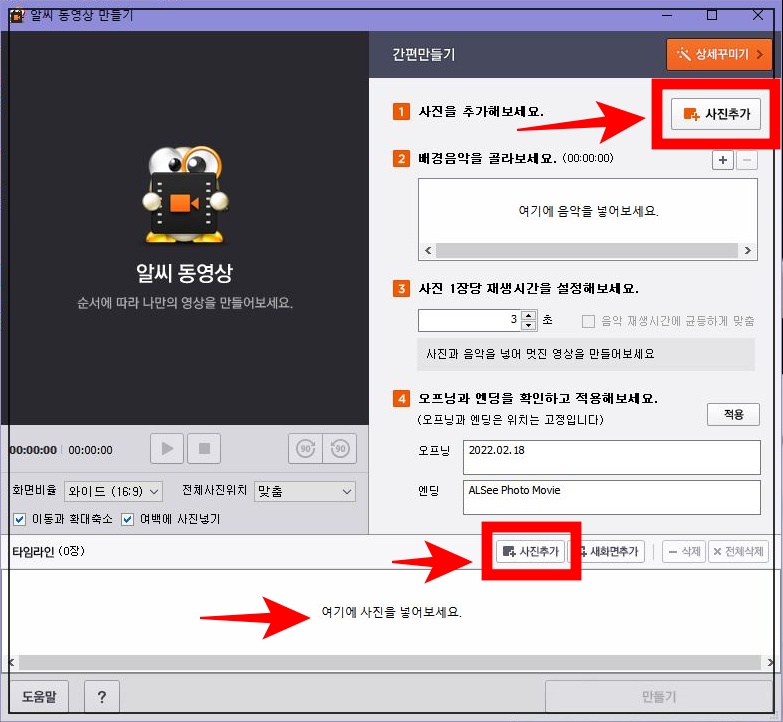Click the 새화면추가 button
783x722 pixels.
click(x=607, y=551)
